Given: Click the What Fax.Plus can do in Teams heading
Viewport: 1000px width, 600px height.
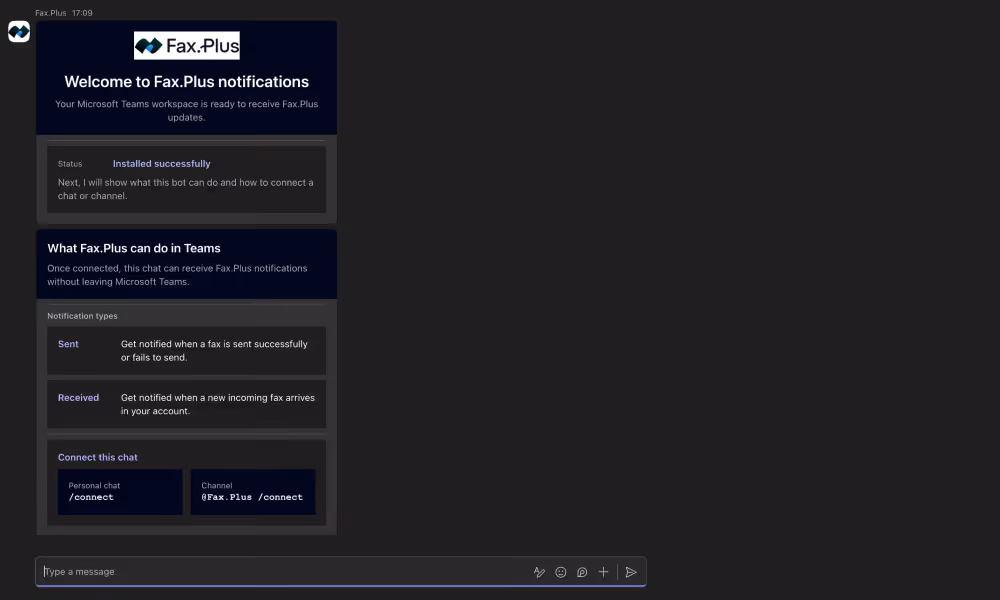Looking at the screenshot, I should point(134,248).
